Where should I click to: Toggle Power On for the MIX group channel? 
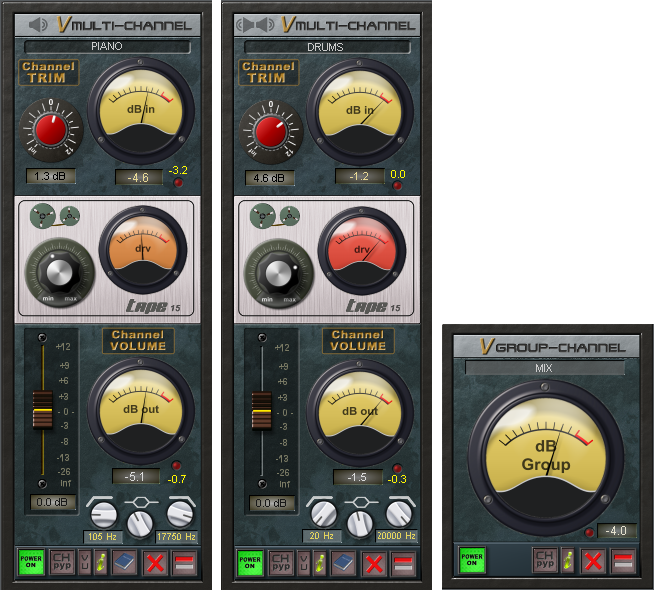471,559
